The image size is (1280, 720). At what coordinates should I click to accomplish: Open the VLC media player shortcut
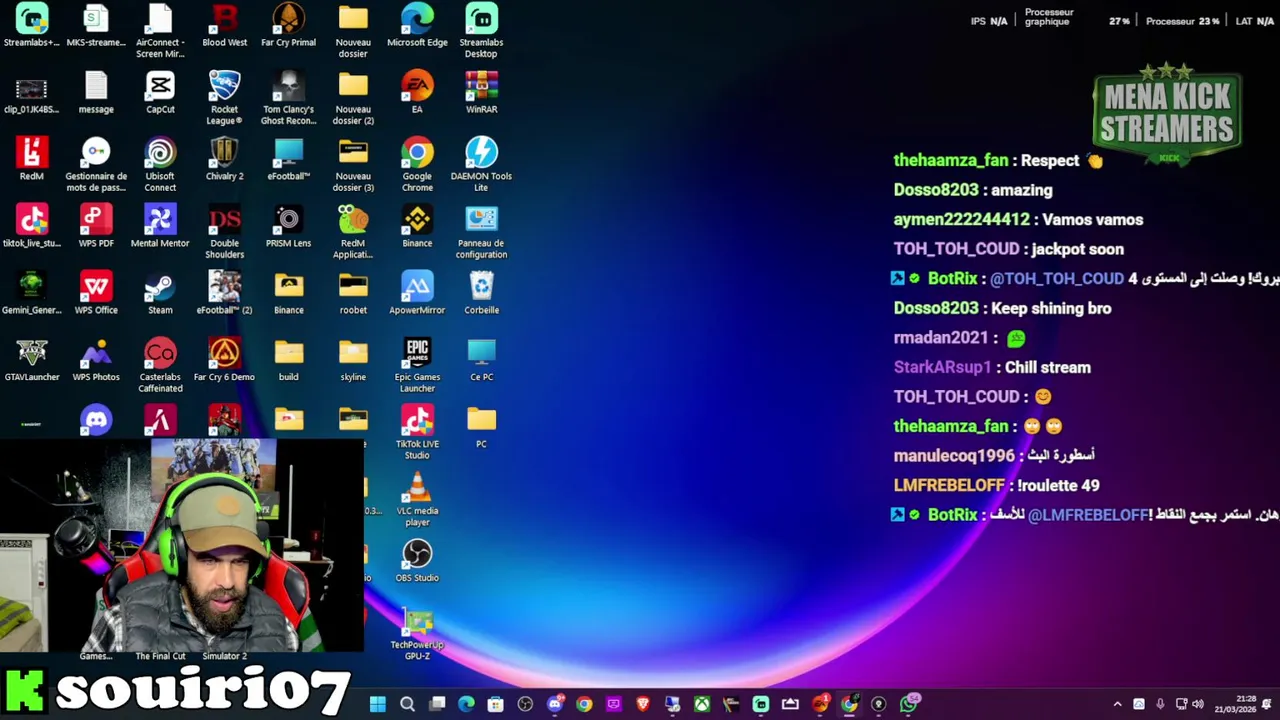pos(417,500)
